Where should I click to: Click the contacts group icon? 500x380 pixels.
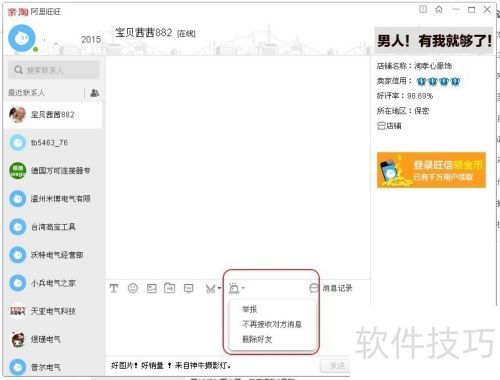[95, 93]
